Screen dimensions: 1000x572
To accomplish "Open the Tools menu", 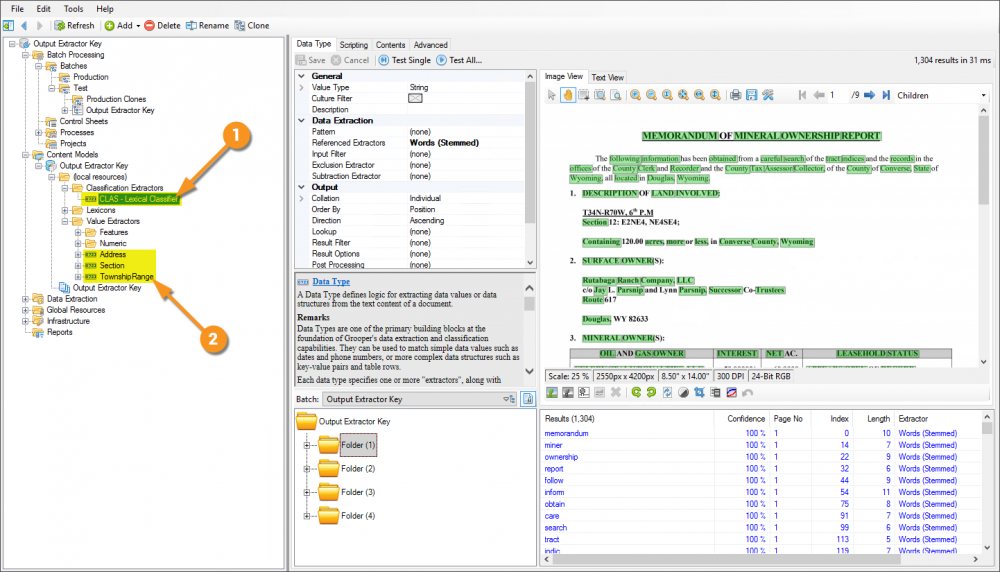I will tap(73, 8).
